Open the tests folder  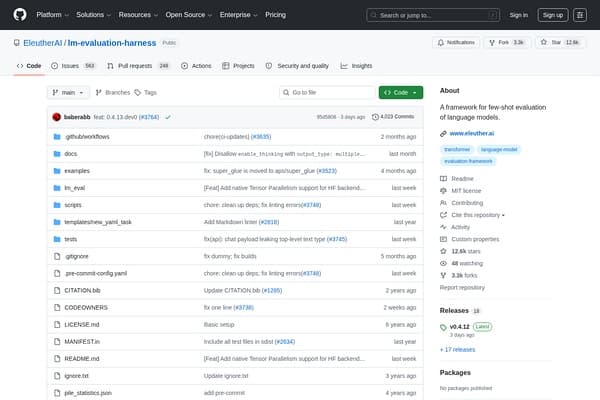click(x=71, y=239)
